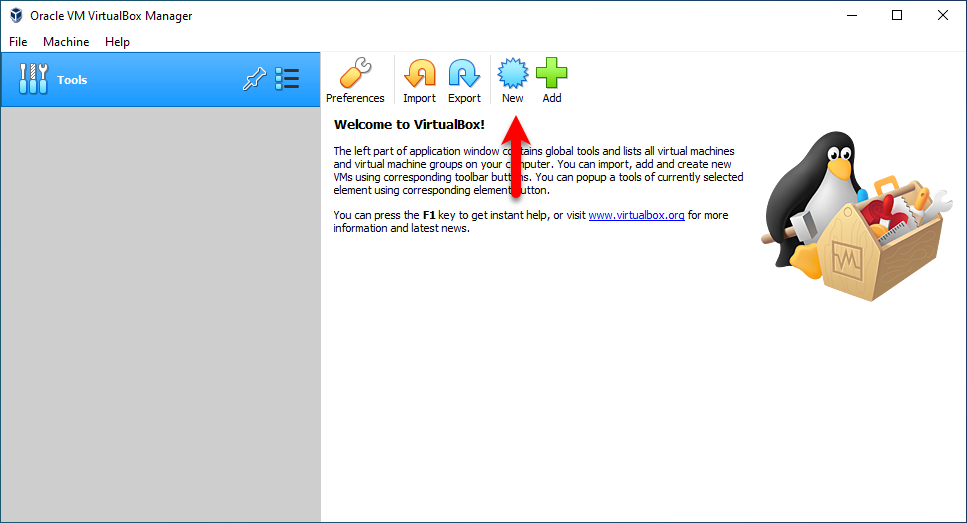Open the File menu
Image resolution: width=967 pixels, height=523 pixels.
click(18, 41)
